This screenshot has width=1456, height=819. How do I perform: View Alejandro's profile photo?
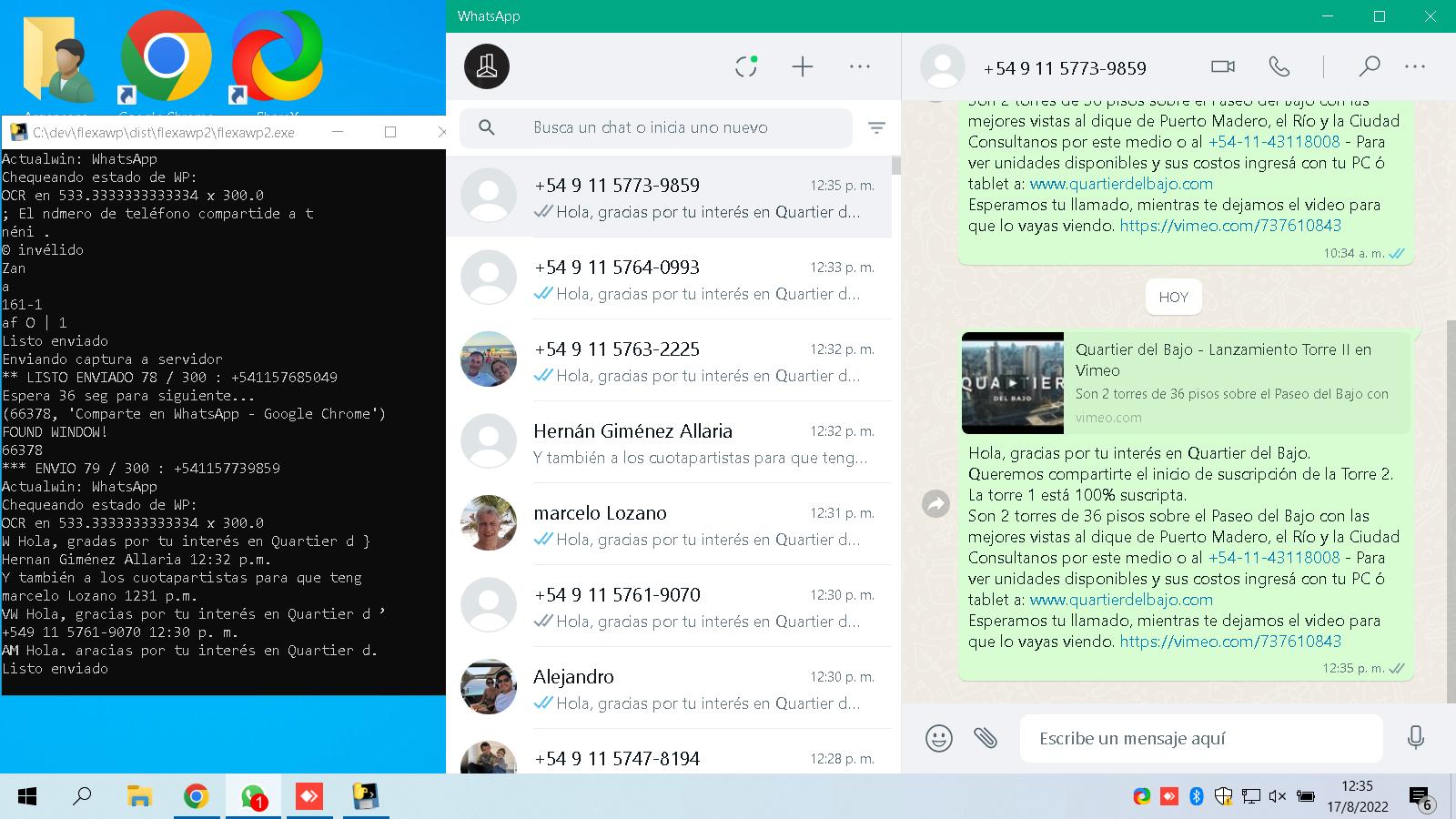coord(489,687)
